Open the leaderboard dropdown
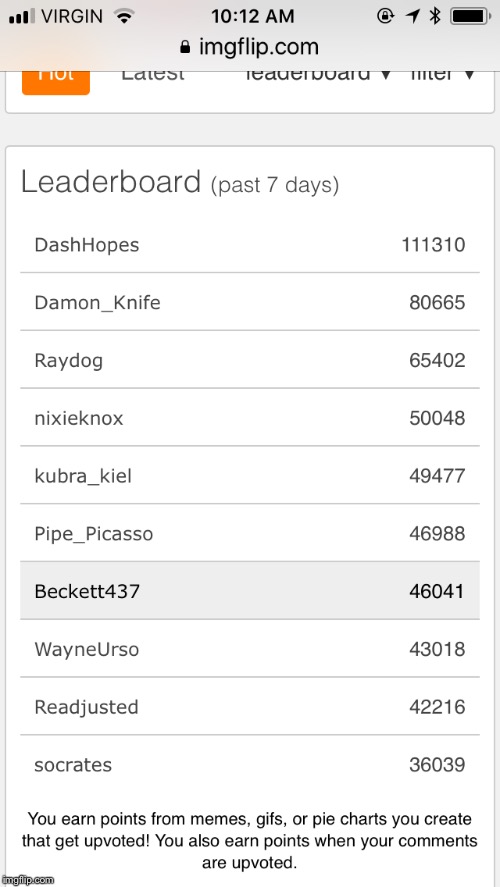Screen dimensions: 500x887 coord(318,74)
